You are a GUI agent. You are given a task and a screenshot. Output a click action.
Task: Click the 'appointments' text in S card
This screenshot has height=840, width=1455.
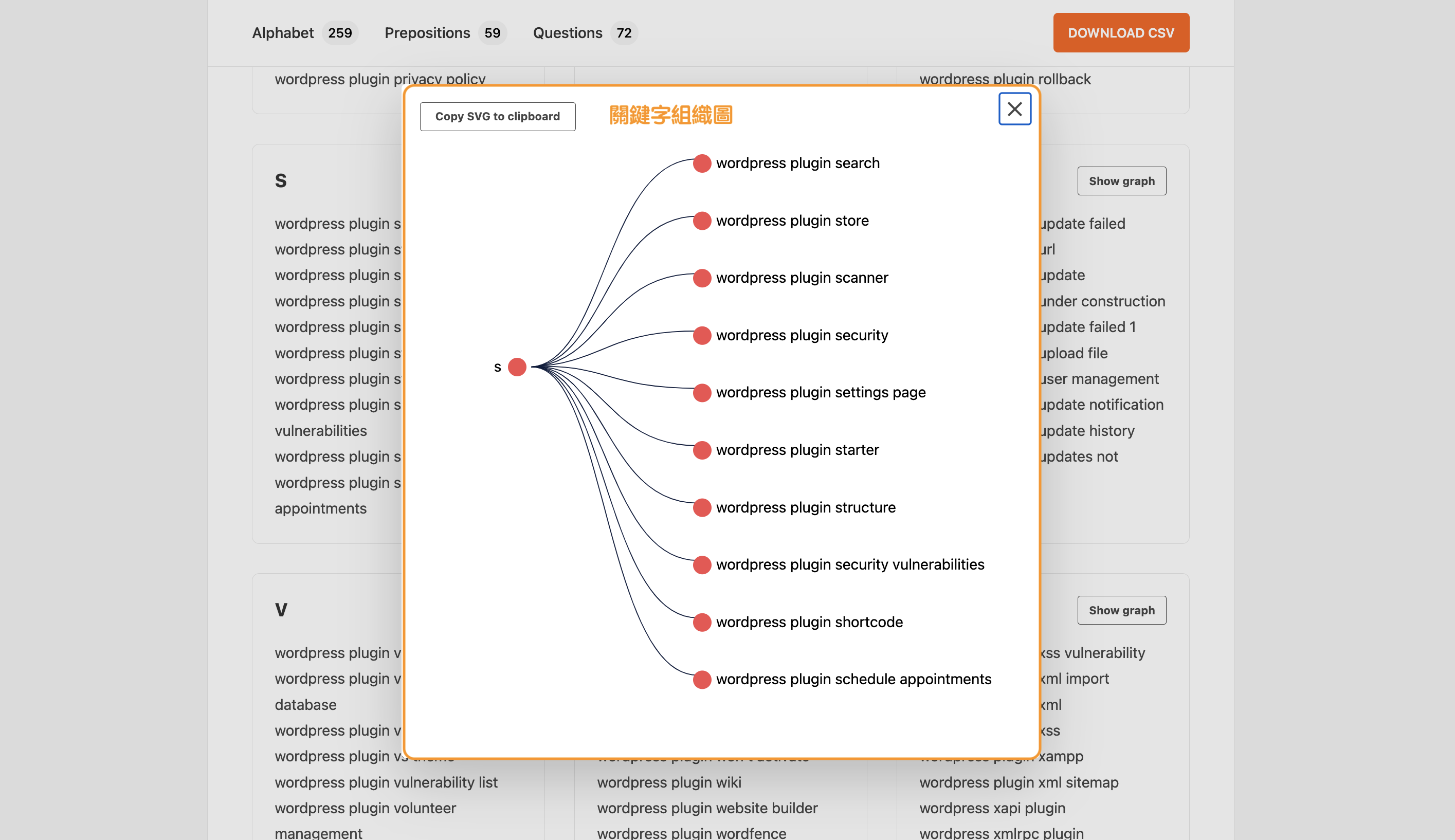coord(320,509)
